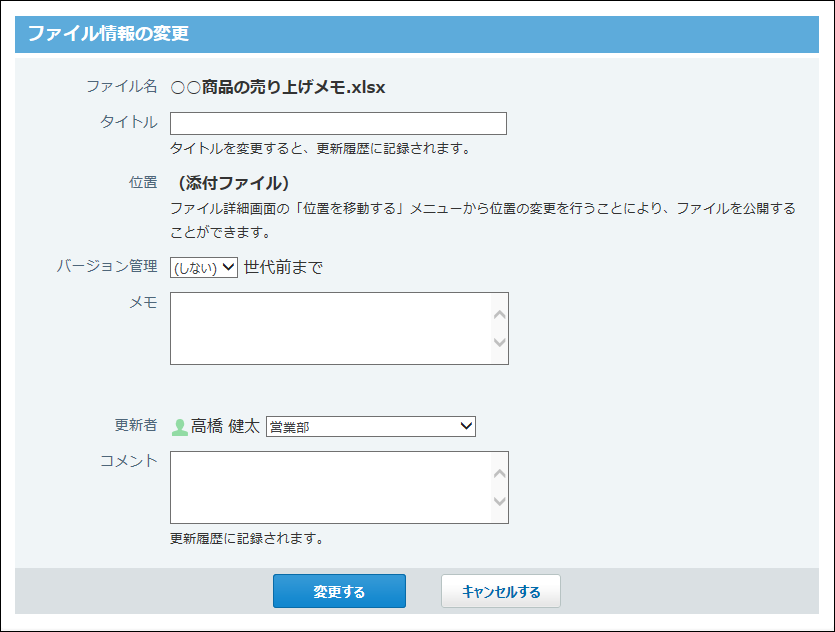Click the comment box scroll-up arrow

[500, 473]
